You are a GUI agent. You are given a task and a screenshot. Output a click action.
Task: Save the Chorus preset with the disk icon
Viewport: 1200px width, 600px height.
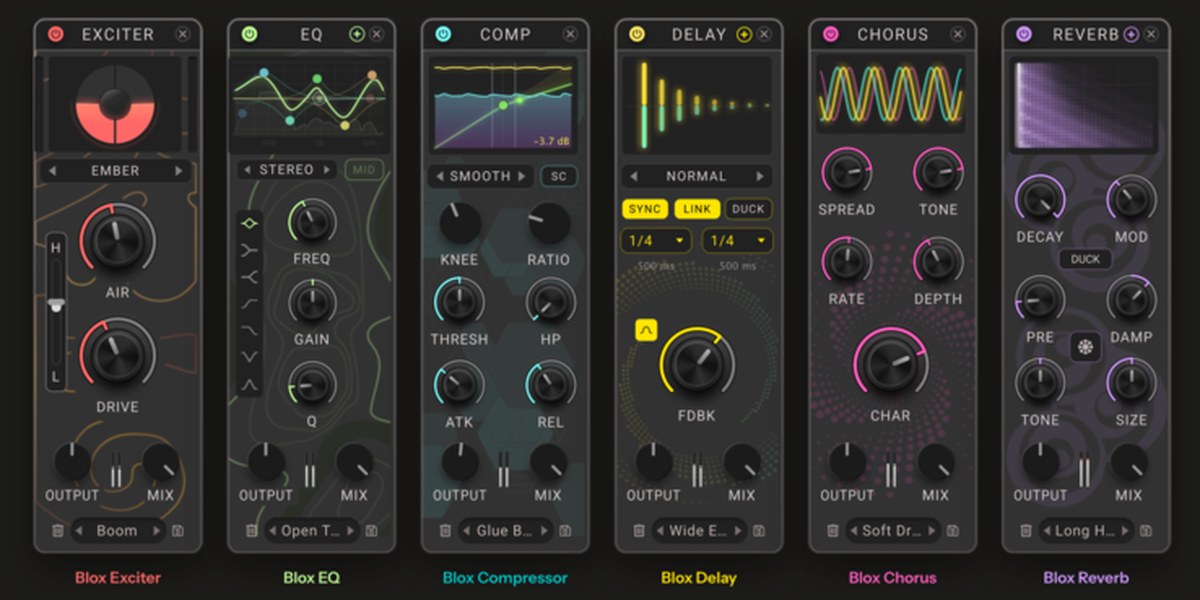pos(952,531)
